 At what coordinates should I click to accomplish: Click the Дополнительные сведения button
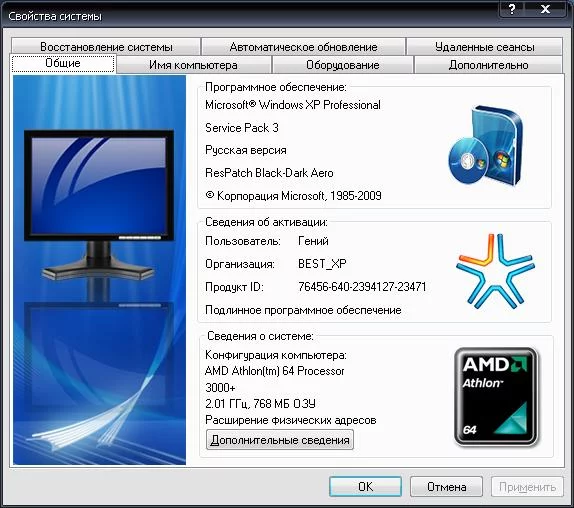tap(280, 440)
